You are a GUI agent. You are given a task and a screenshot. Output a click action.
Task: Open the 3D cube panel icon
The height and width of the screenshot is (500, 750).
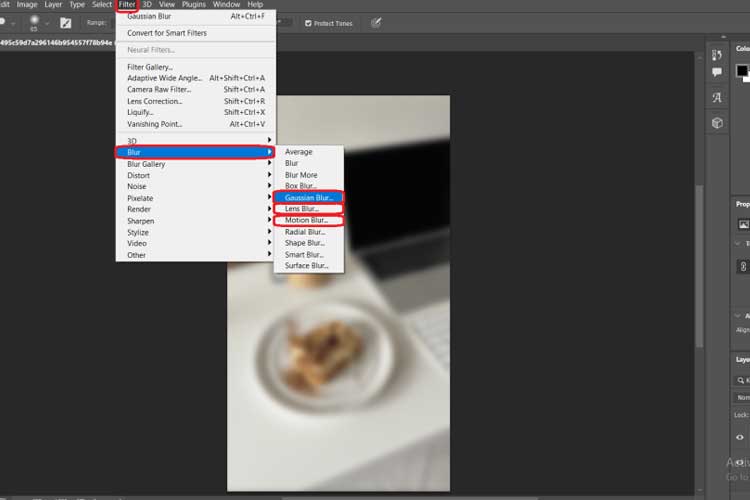(x=717, y=123)
